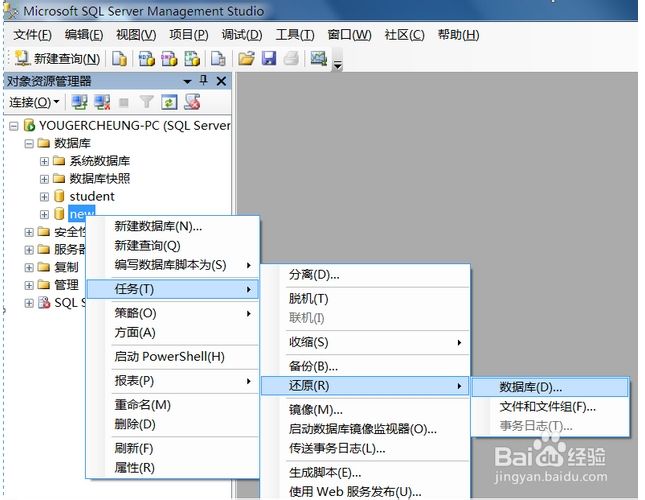Image resolution: width=645 pixels, height=500 pixels.
Task: Click the Activity Monitor toolbar icon
Action: [x=318, y=59]
